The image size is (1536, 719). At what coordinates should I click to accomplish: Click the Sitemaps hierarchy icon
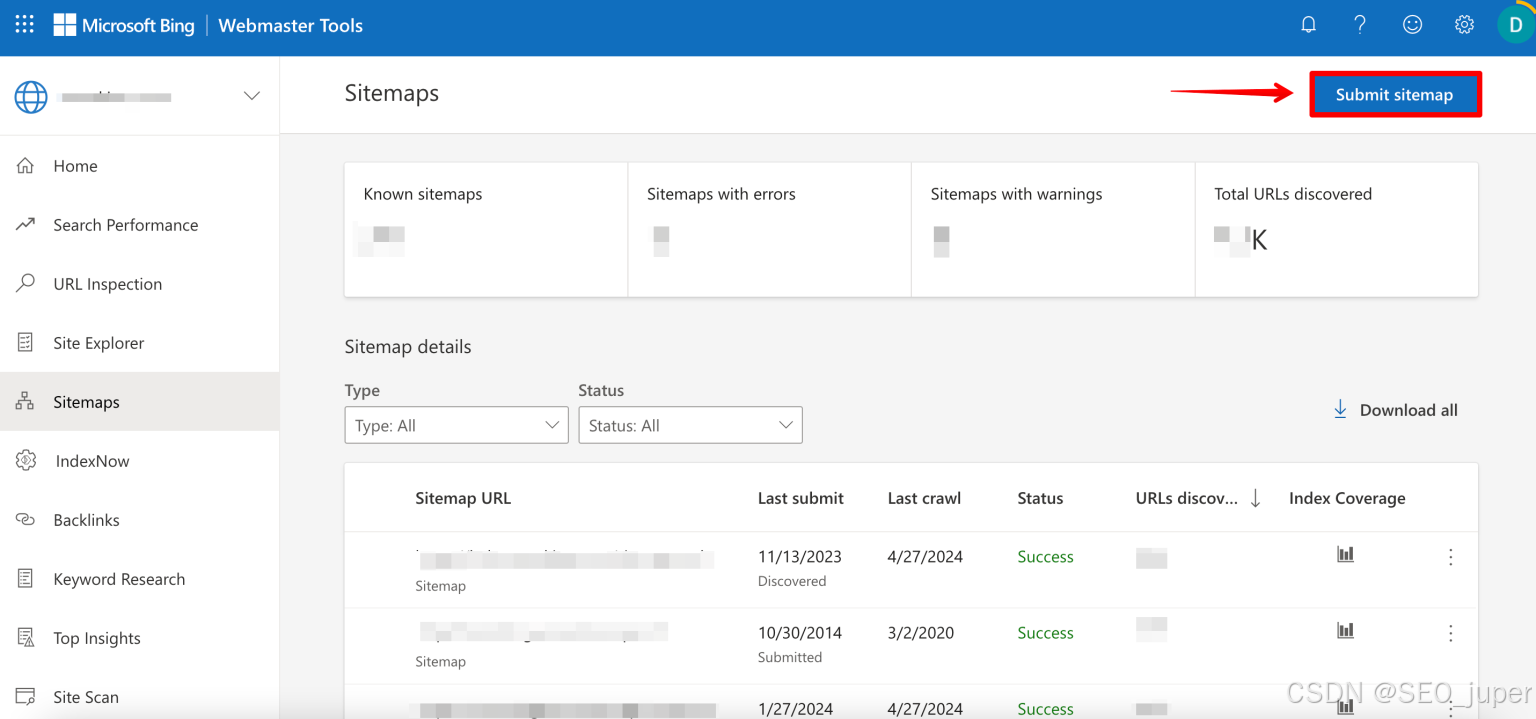tap(26, 402)
